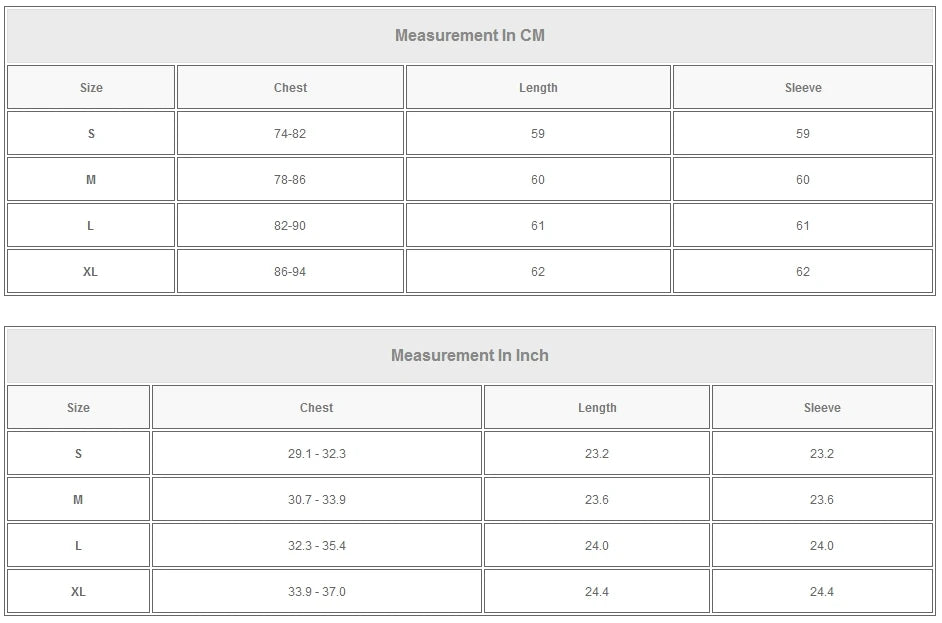Click the 'Measurement In Inch' table title
The height and width of the screenshot is (623, 942).
tap(469, 356)
